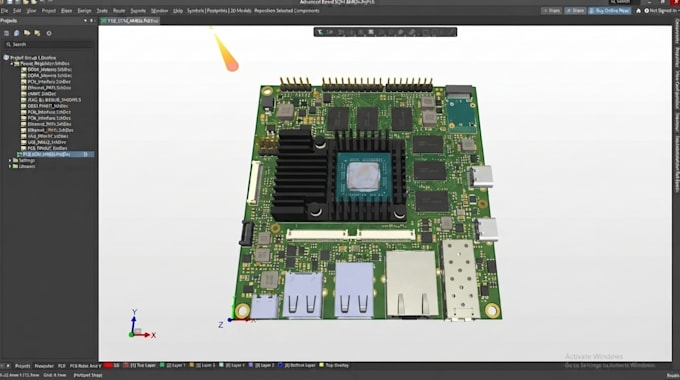The image size is (680, 380).
Task: Open the Edit menu
Action: (x=17, y=11)
